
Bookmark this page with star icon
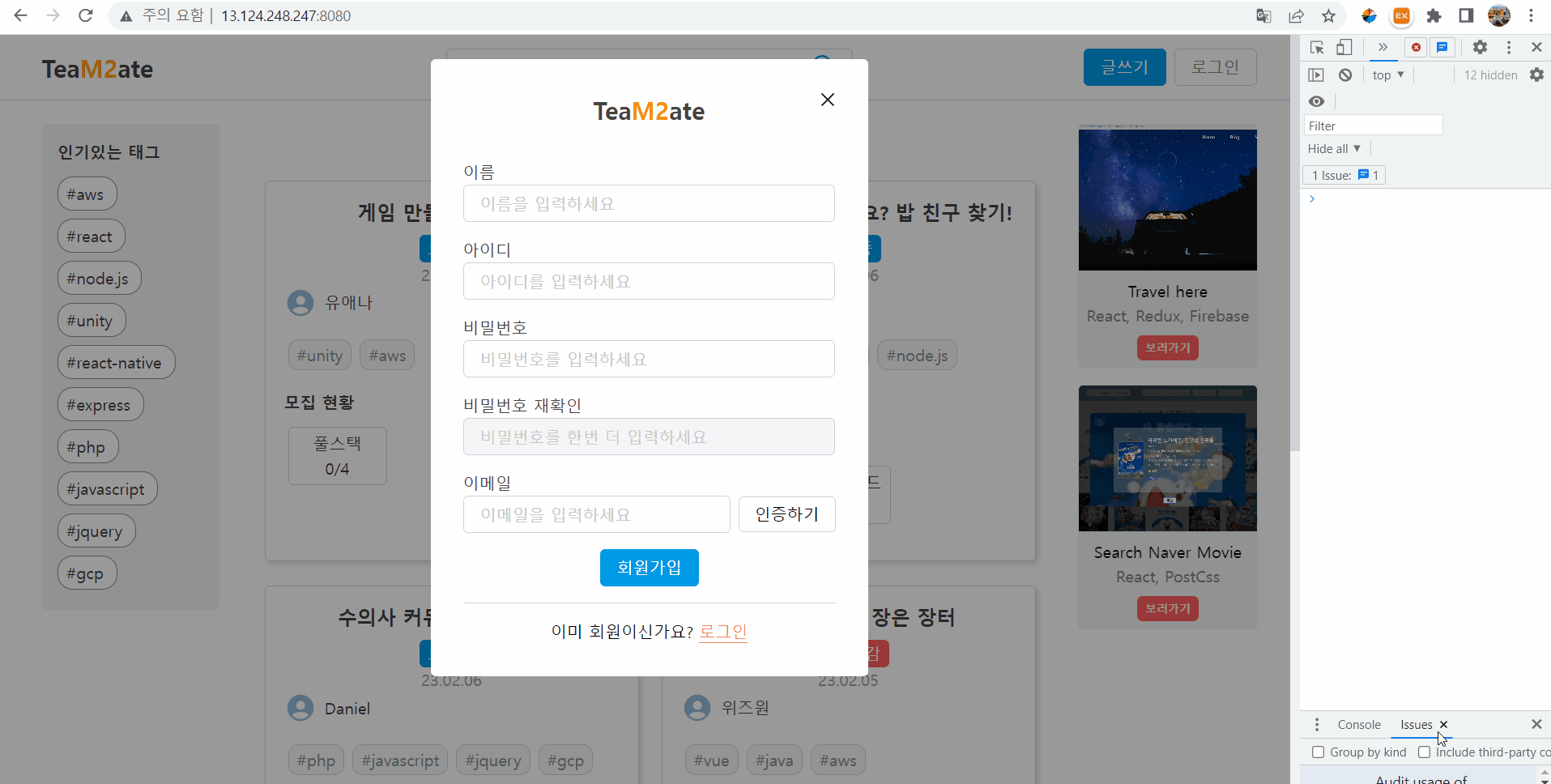click(1328, 15)
